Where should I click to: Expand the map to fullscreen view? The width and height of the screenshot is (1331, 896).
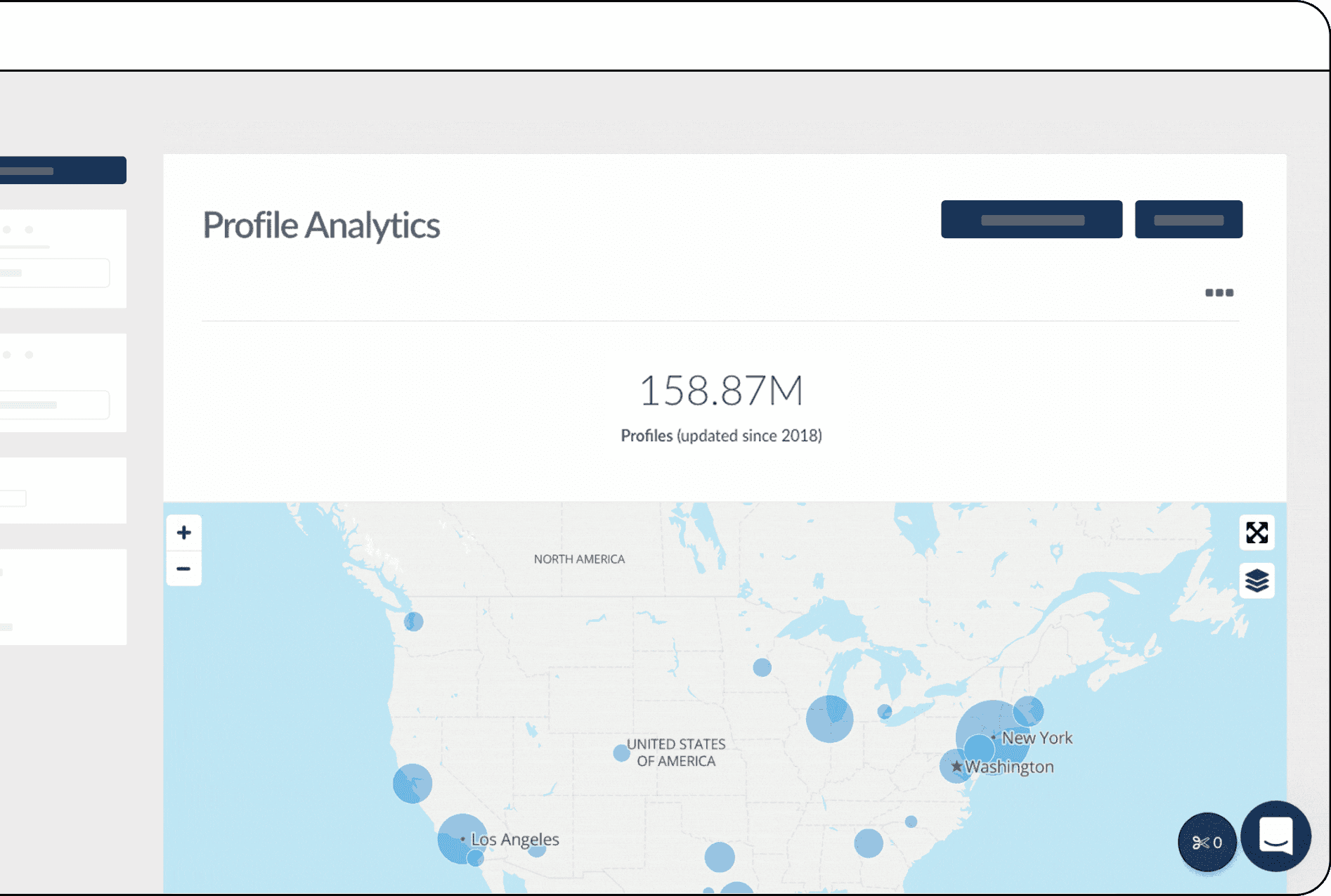pyautogui.click(x=1256, y=533)
